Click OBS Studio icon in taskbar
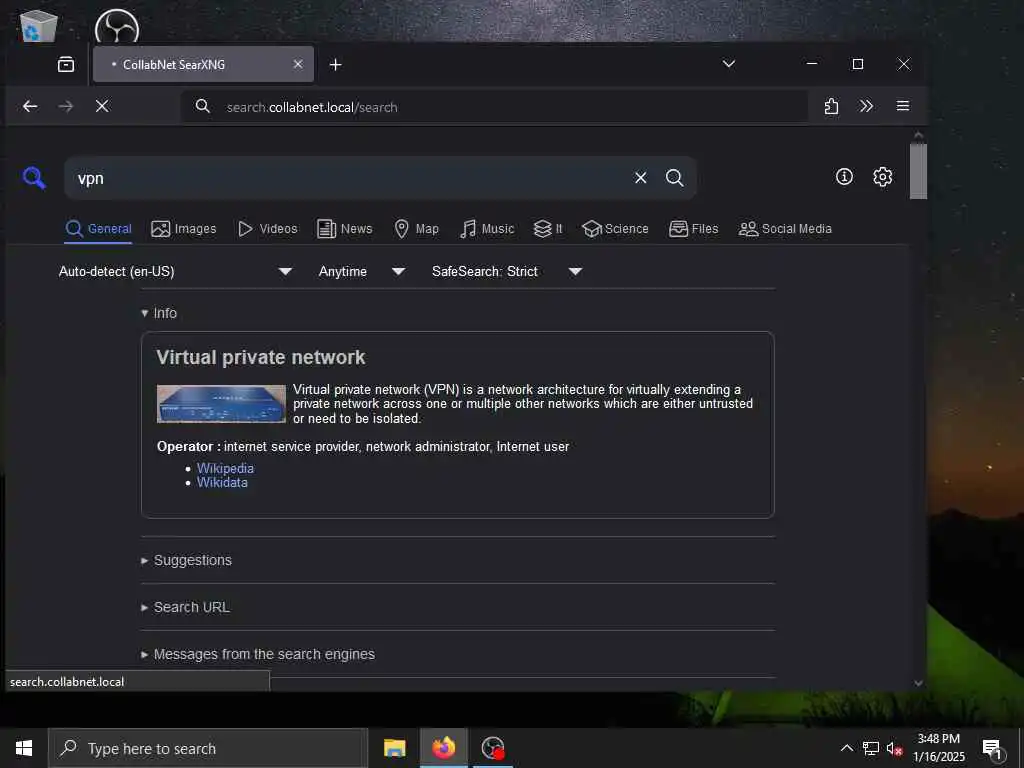 point(492,748)
